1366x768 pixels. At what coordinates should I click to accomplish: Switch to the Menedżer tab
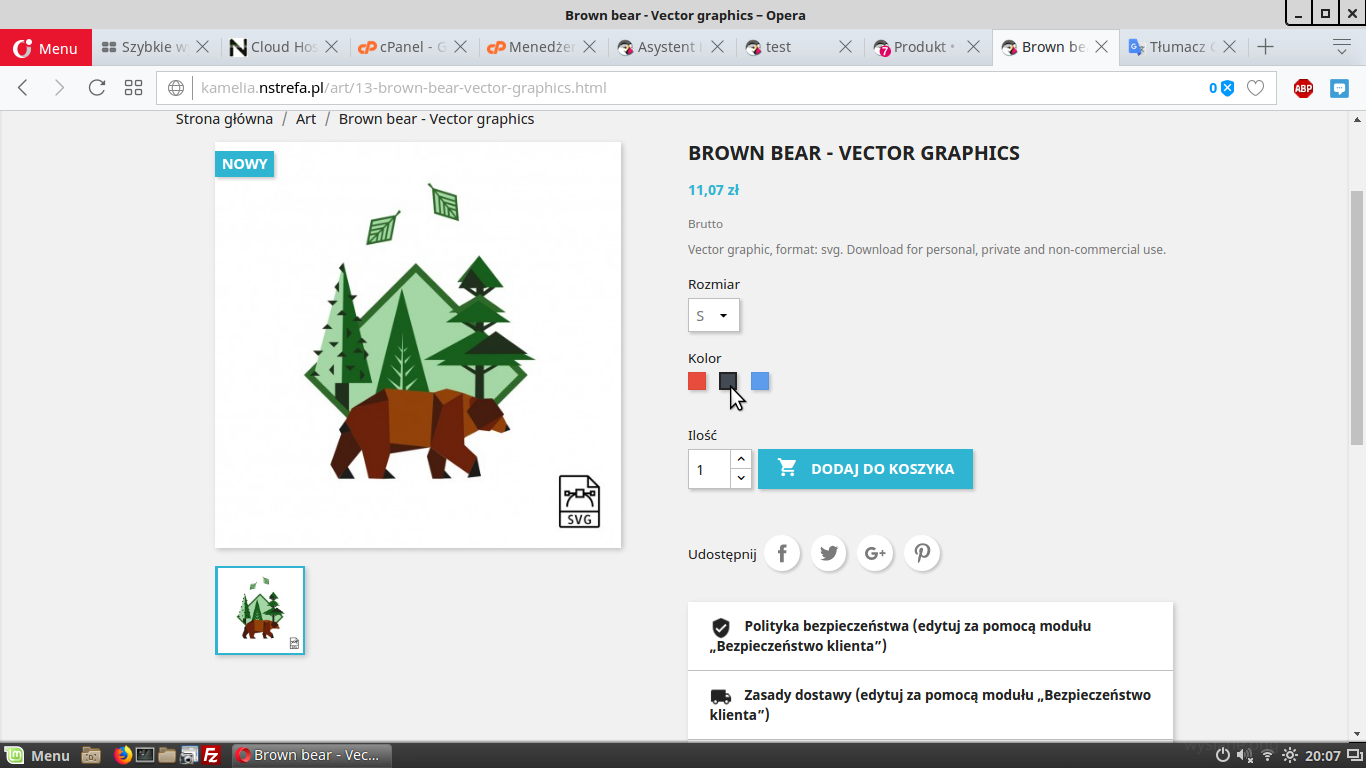pos(530,47)
